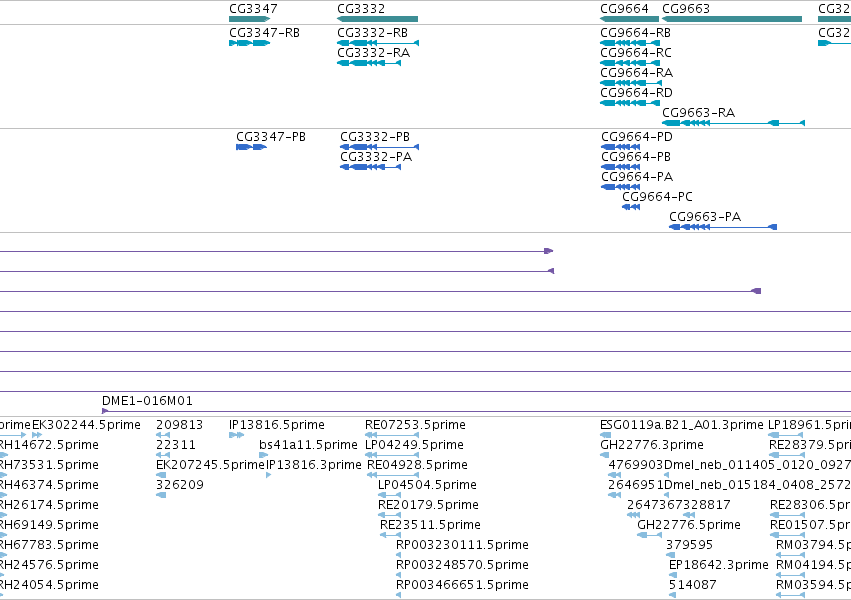Select the CG9664 gene bar
The width and height of the screenshot is (851, 600).
coord(629,19)
